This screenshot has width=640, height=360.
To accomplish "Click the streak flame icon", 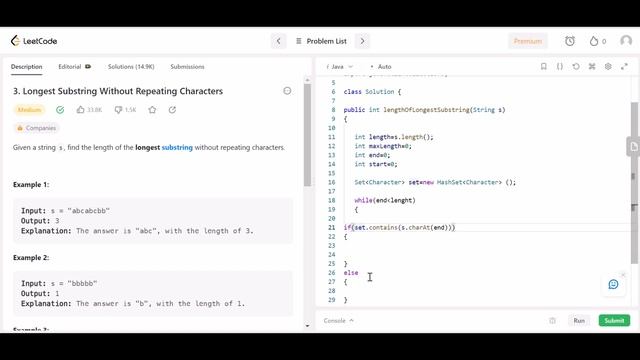I will pos(594,41).
